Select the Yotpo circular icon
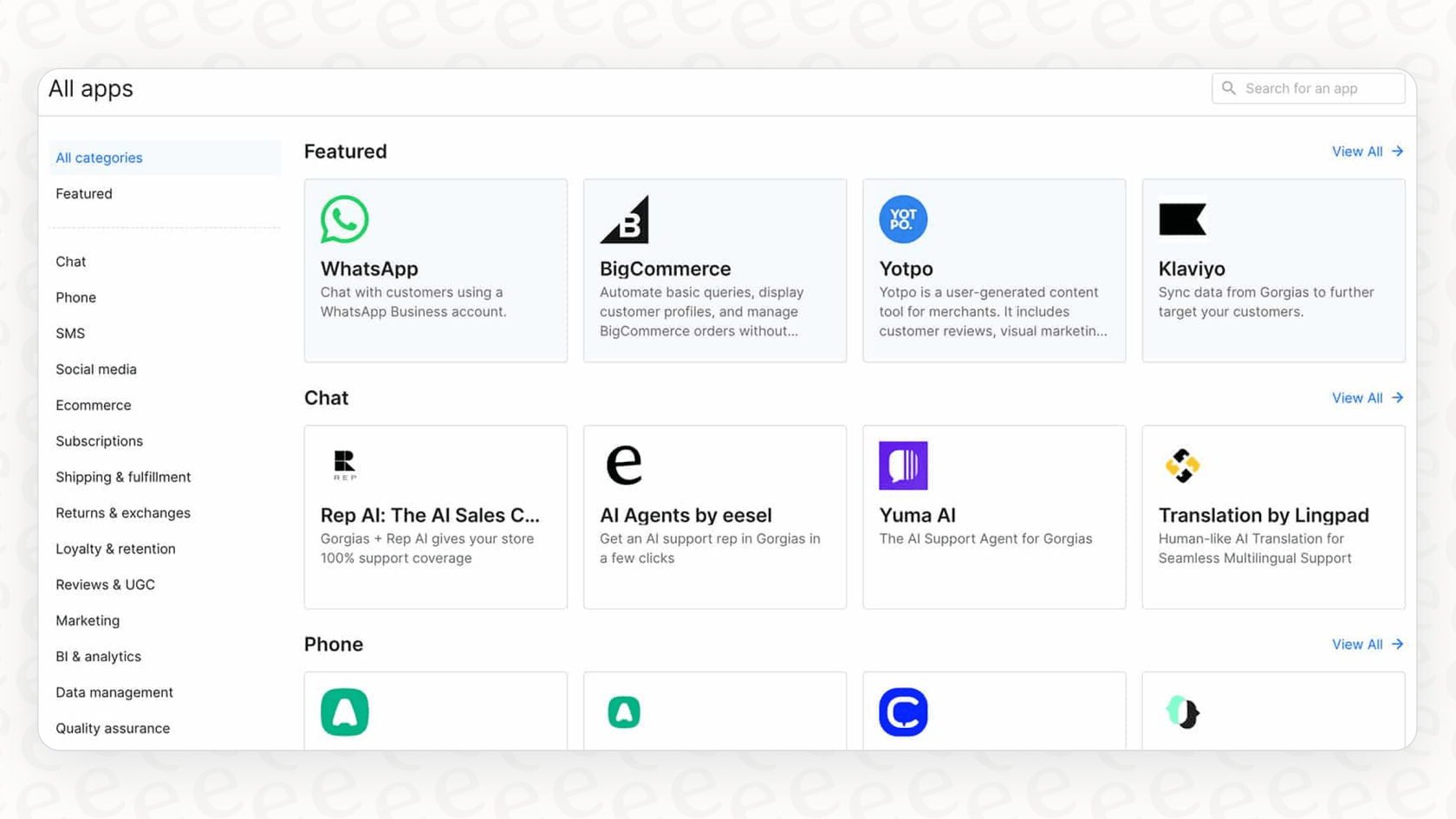Viewport: 1456px width, 819px height. (903, 219)
